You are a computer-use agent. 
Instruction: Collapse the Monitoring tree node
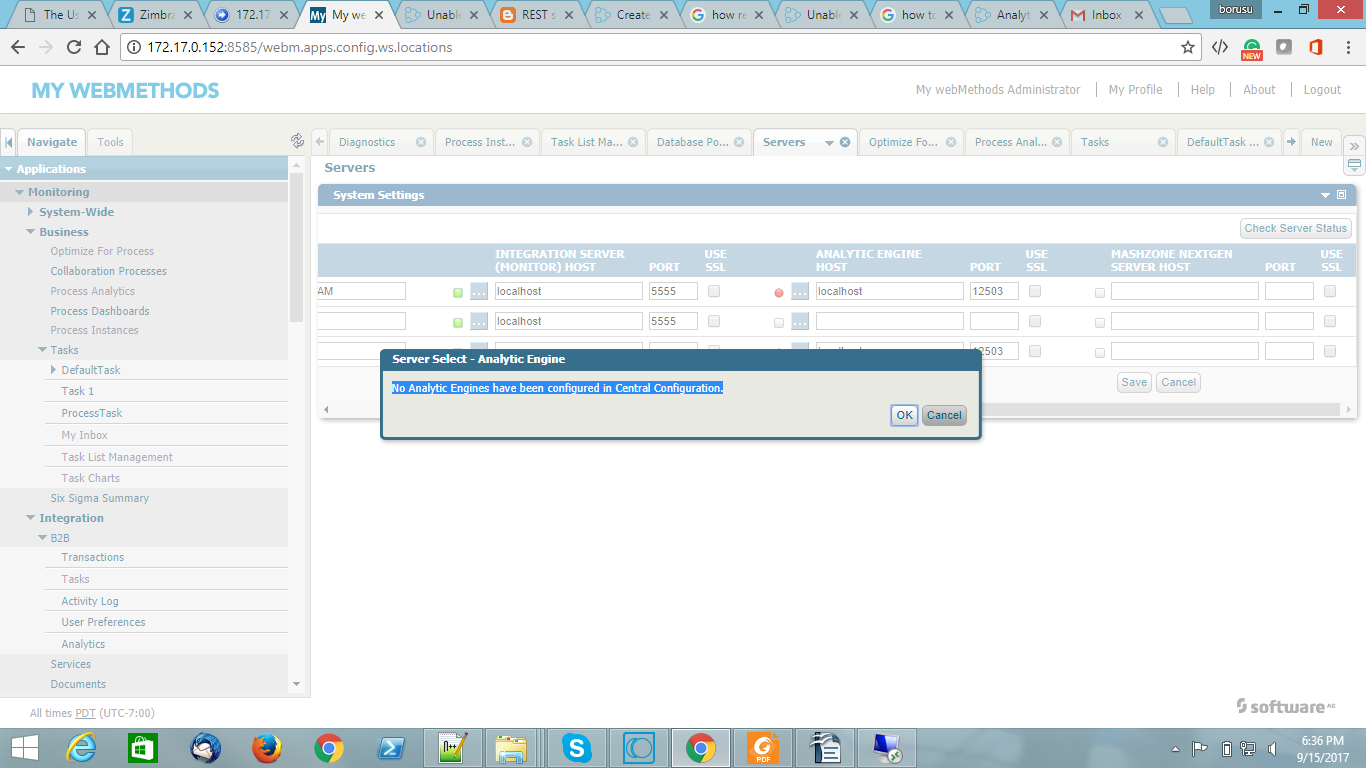(x=19, y=192)
